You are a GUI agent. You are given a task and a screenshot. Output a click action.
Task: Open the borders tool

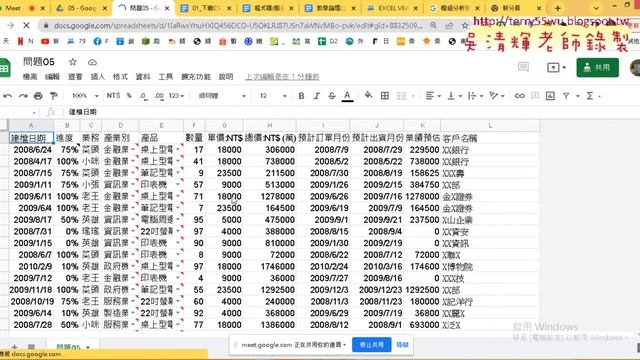[x=384, y=96]
